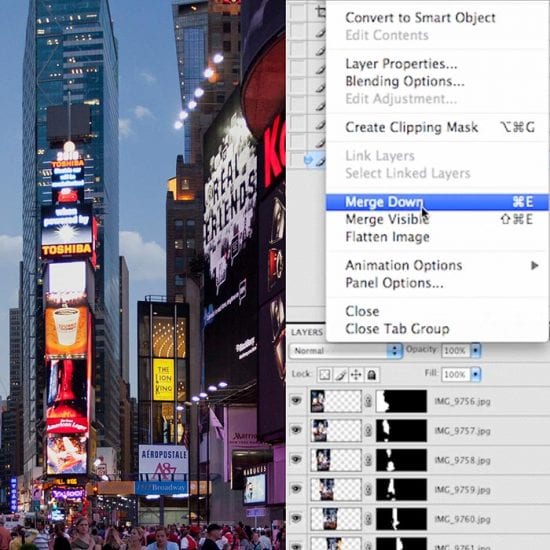
Task: Choose Close Tab Group
Action: 397,329
